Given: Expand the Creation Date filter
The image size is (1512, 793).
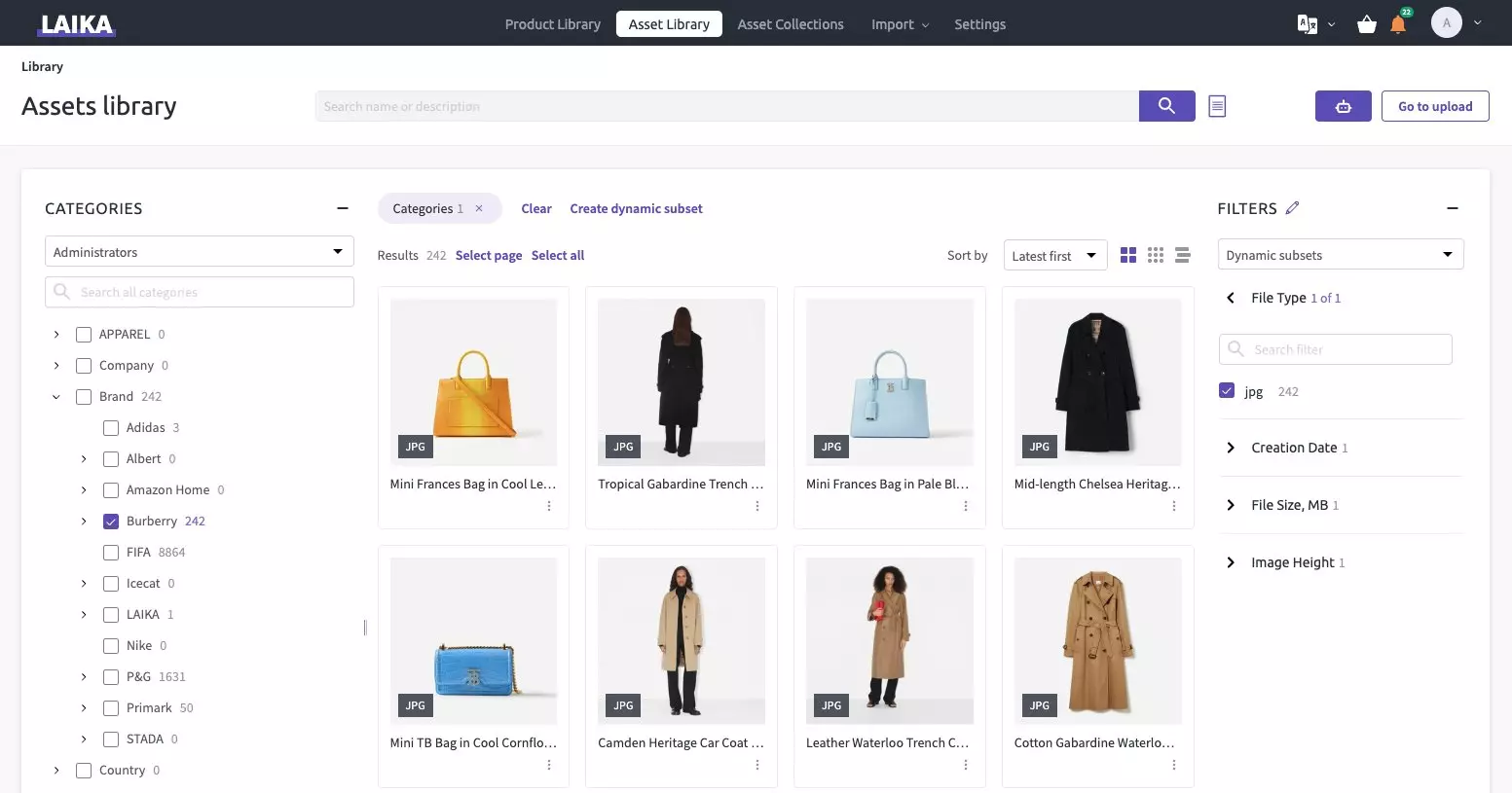Looking at the screenshot, I should [1231, 448].
